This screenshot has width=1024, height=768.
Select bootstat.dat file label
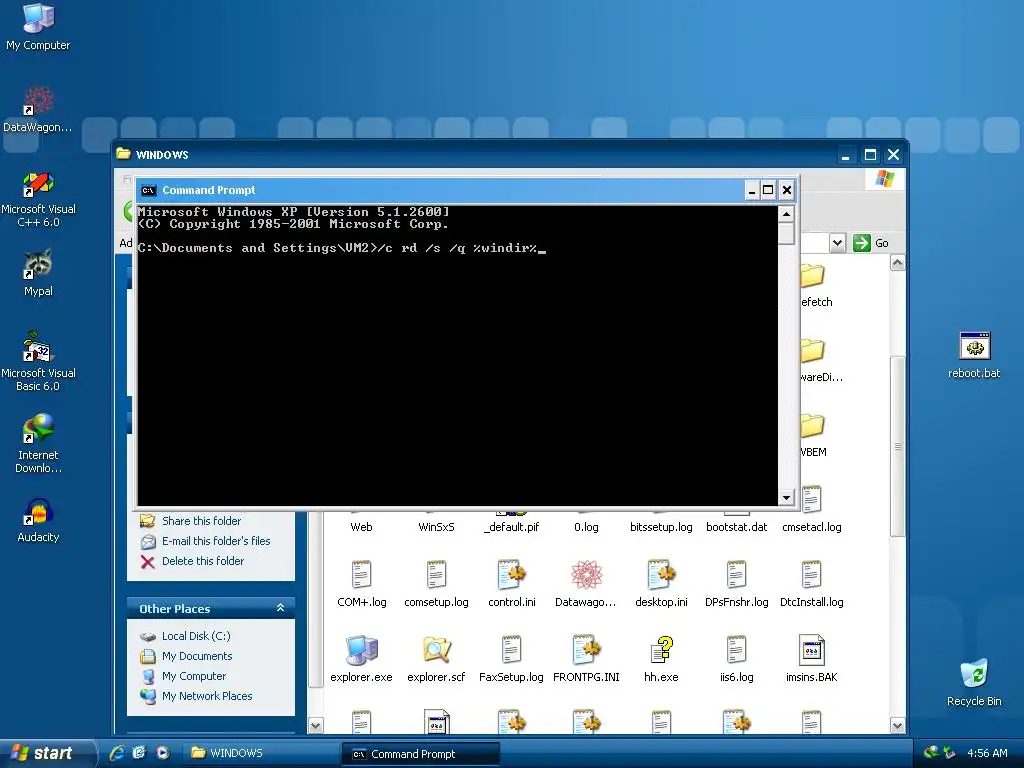tap(737, 527)
